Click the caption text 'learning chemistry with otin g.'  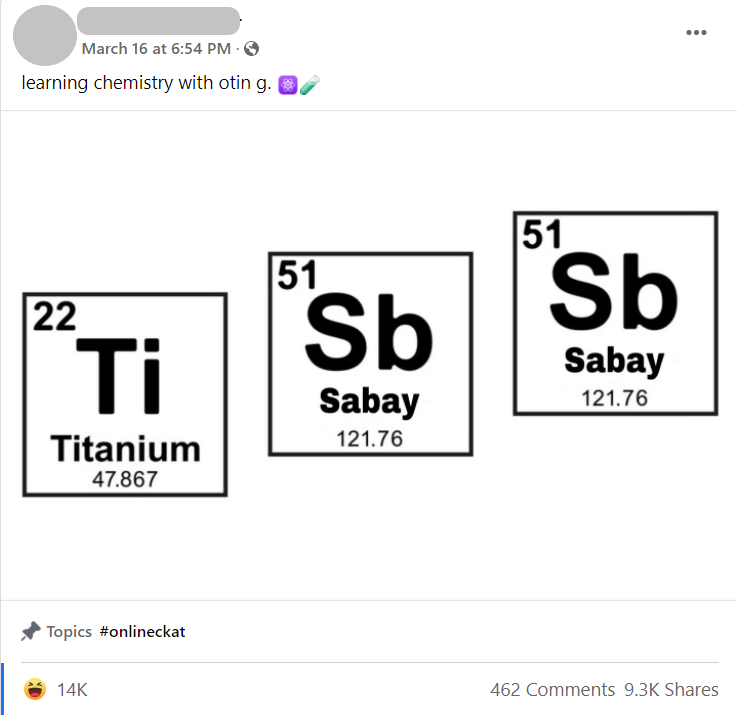pos(147,83)
